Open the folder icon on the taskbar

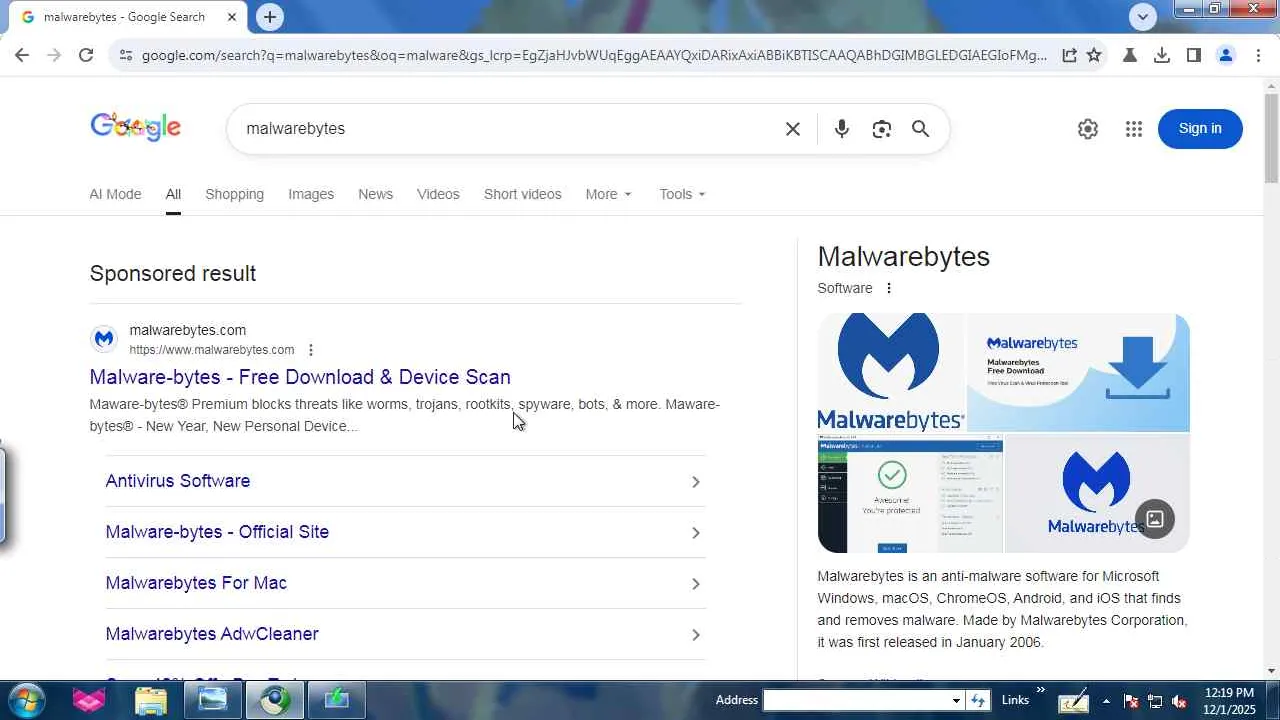coord(150,701)
